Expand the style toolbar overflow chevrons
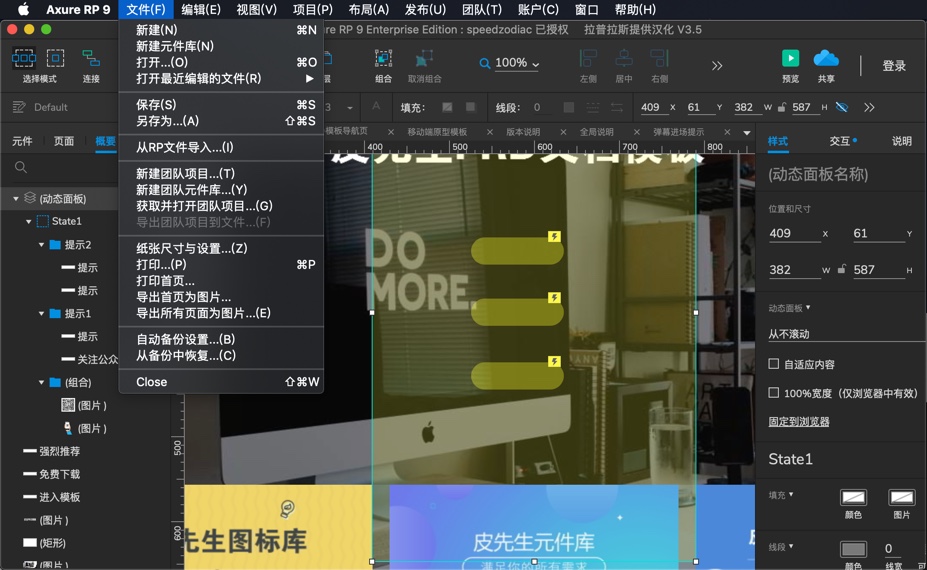The image size is (927, 570). tap(869, 107)
